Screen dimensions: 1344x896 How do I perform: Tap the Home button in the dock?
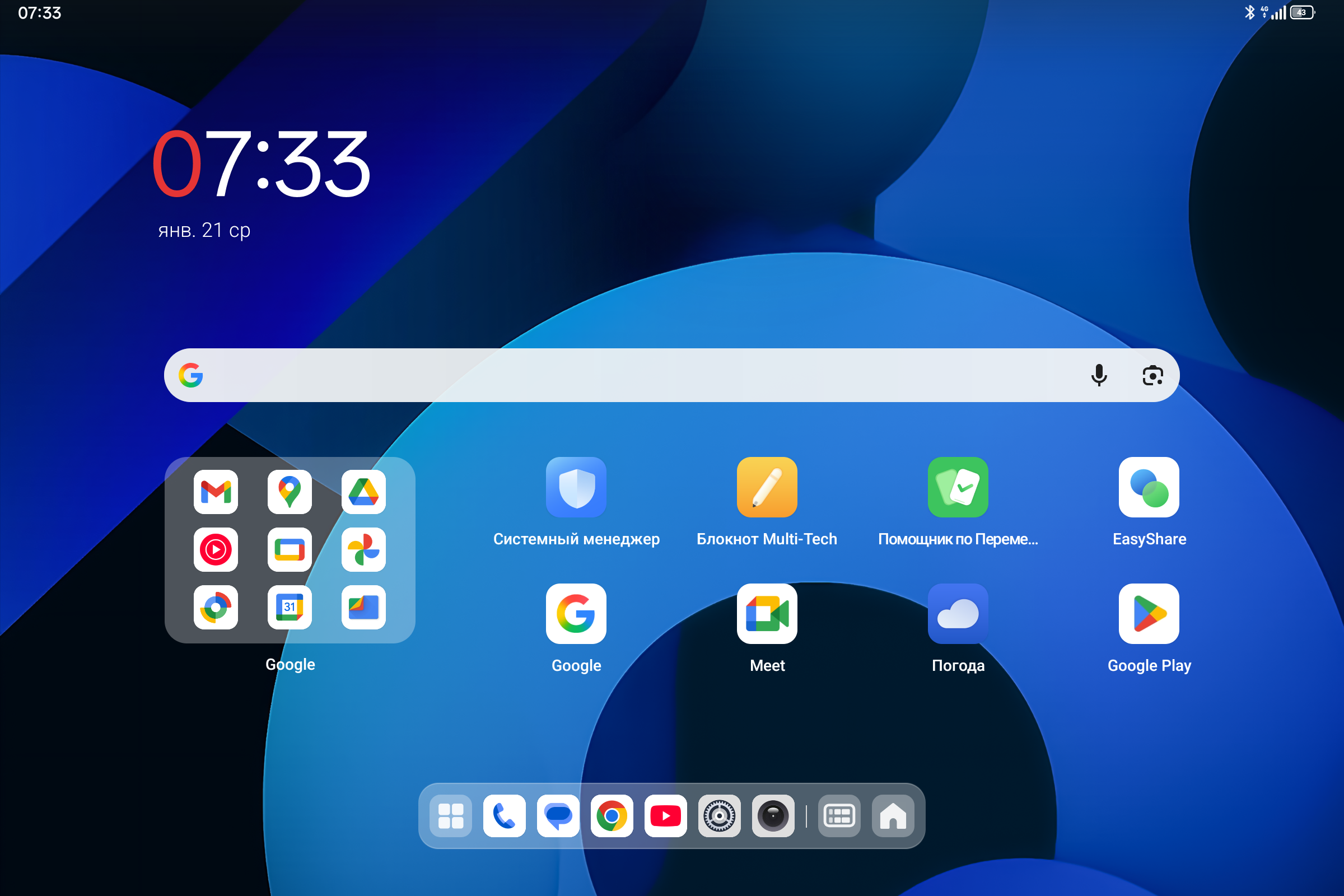(x=893, y=816)
